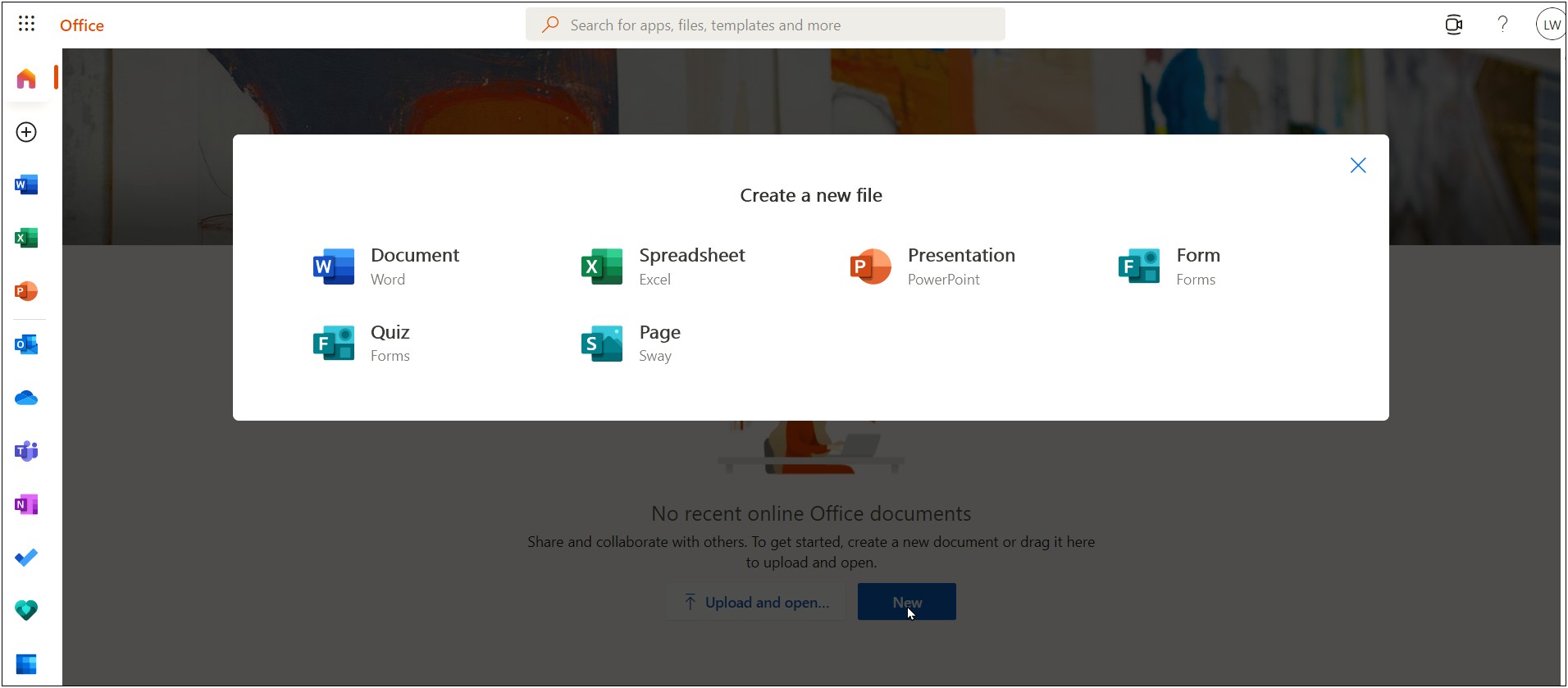The width and height of the screenshot is (1568, 688).
Task: Close the Create a new file dialog
Action: [1358, 166]
